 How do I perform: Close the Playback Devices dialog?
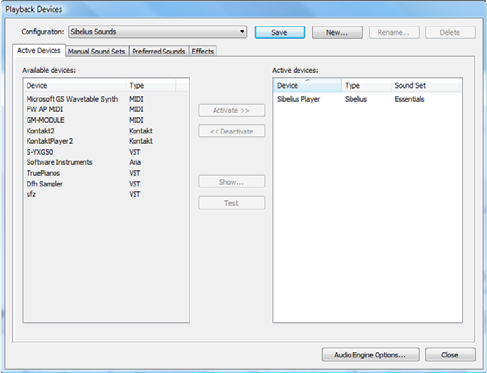pos(450,355)
